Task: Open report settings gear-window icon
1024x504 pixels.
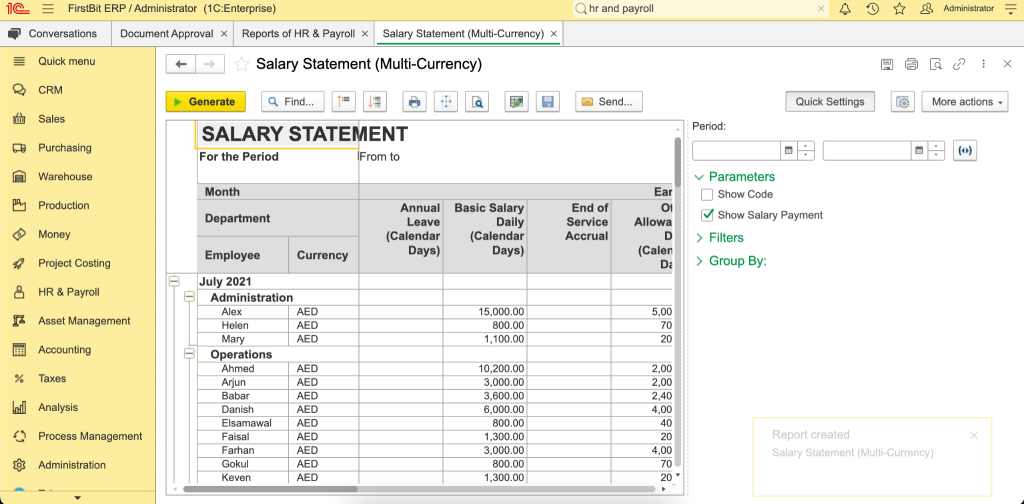Action: coord(903,102)
